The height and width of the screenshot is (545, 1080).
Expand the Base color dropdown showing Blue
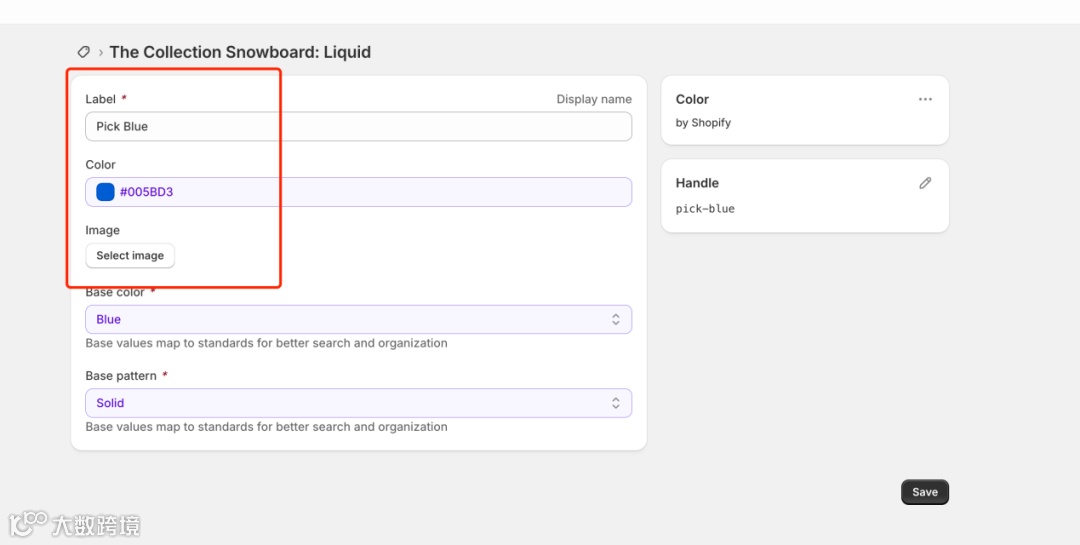click(x=358, y=320)
